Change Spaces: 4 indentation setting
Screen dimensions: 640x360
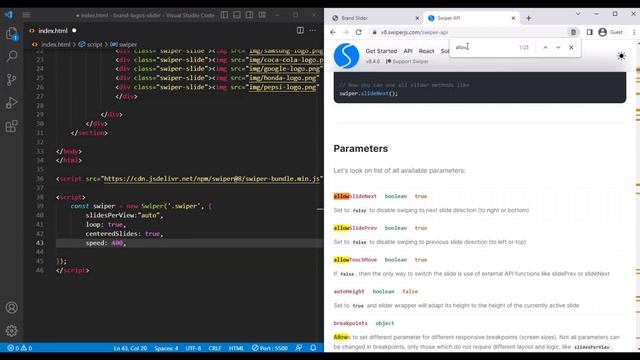pos(166,348)
